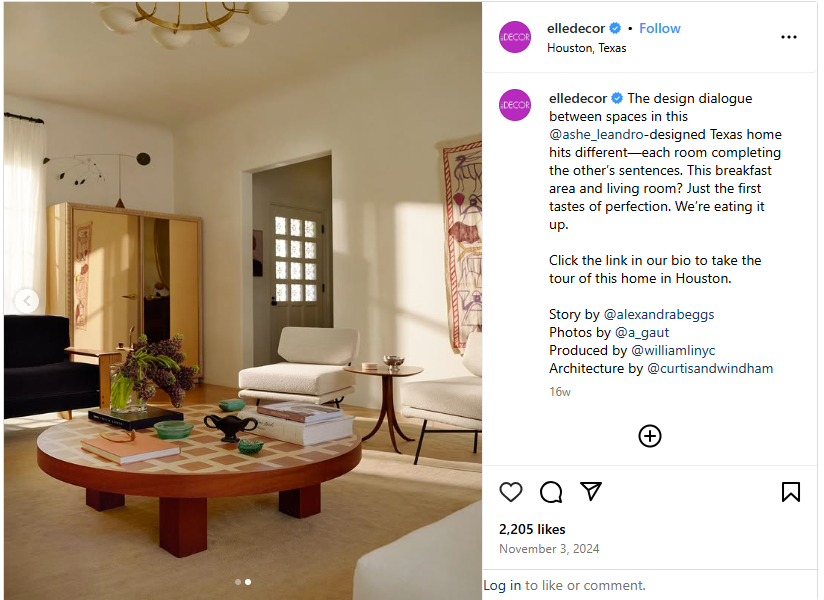Go to previous photo with left arrow
Image resolution: width=824 pixels, height=600 pixels.
tap(27, 302)
